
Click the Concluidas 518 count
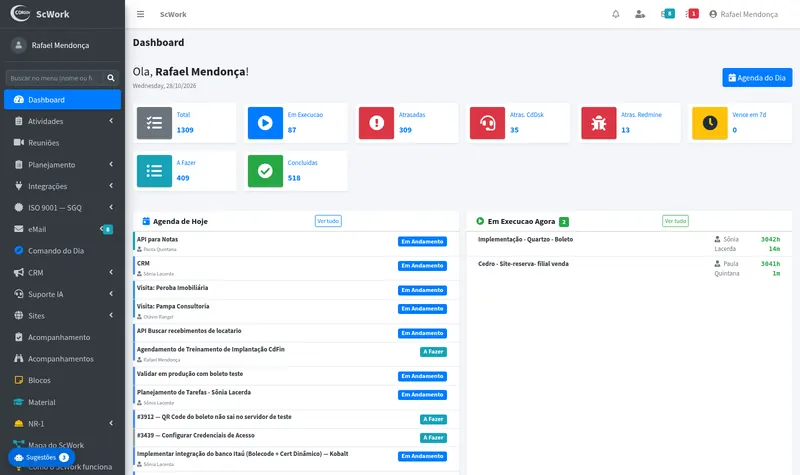(x=294, y=178)
